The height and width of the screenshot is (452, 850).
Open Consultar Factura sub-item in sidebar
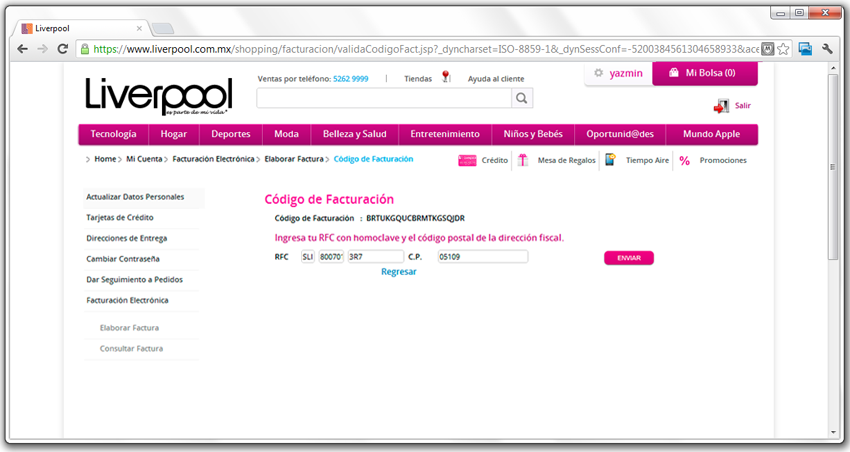(131, 348)
